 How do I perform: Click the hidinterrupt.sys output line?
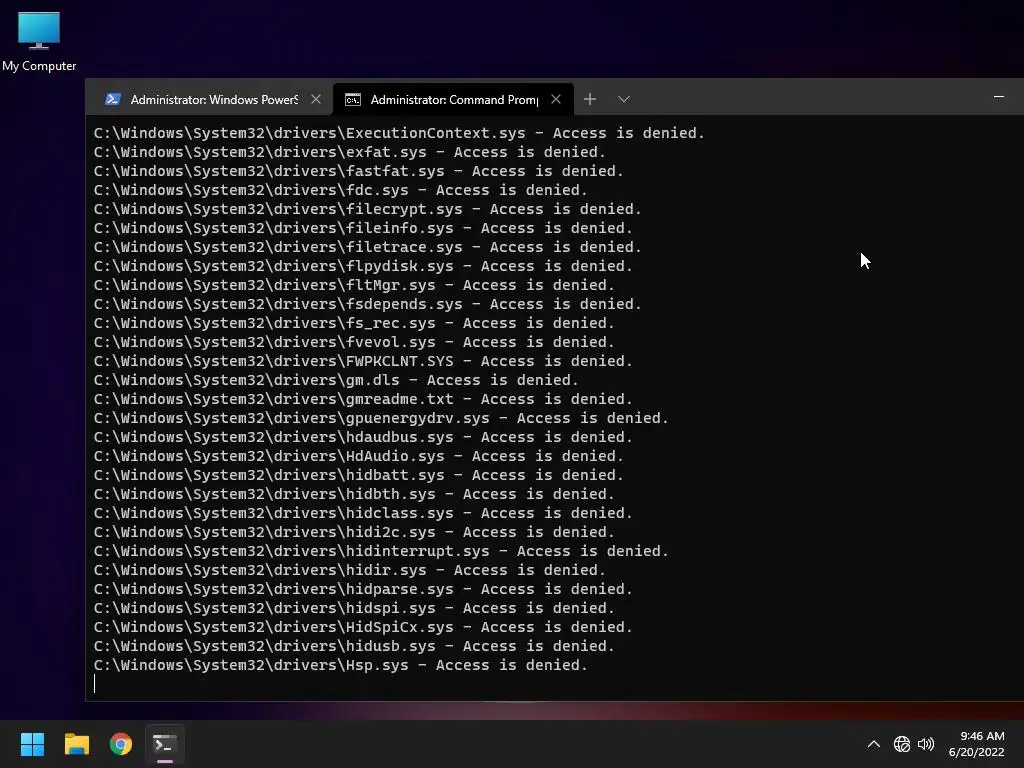point(381,551)
